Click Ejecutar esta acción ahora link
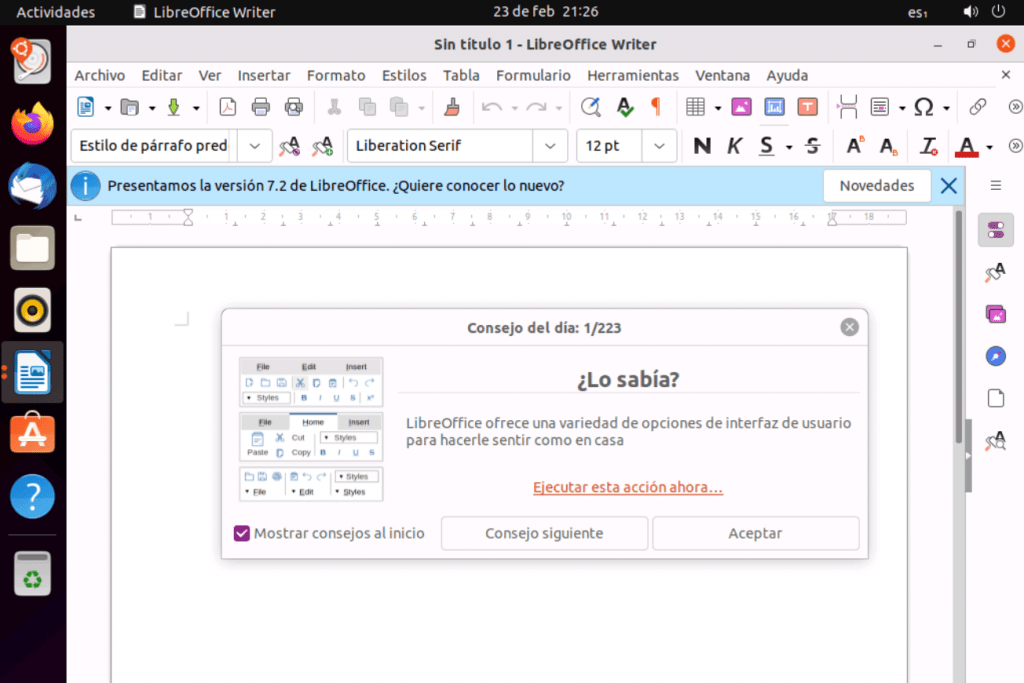Image resolution: width=1024 pixels, height=683 pixels. tap(628, 487)
